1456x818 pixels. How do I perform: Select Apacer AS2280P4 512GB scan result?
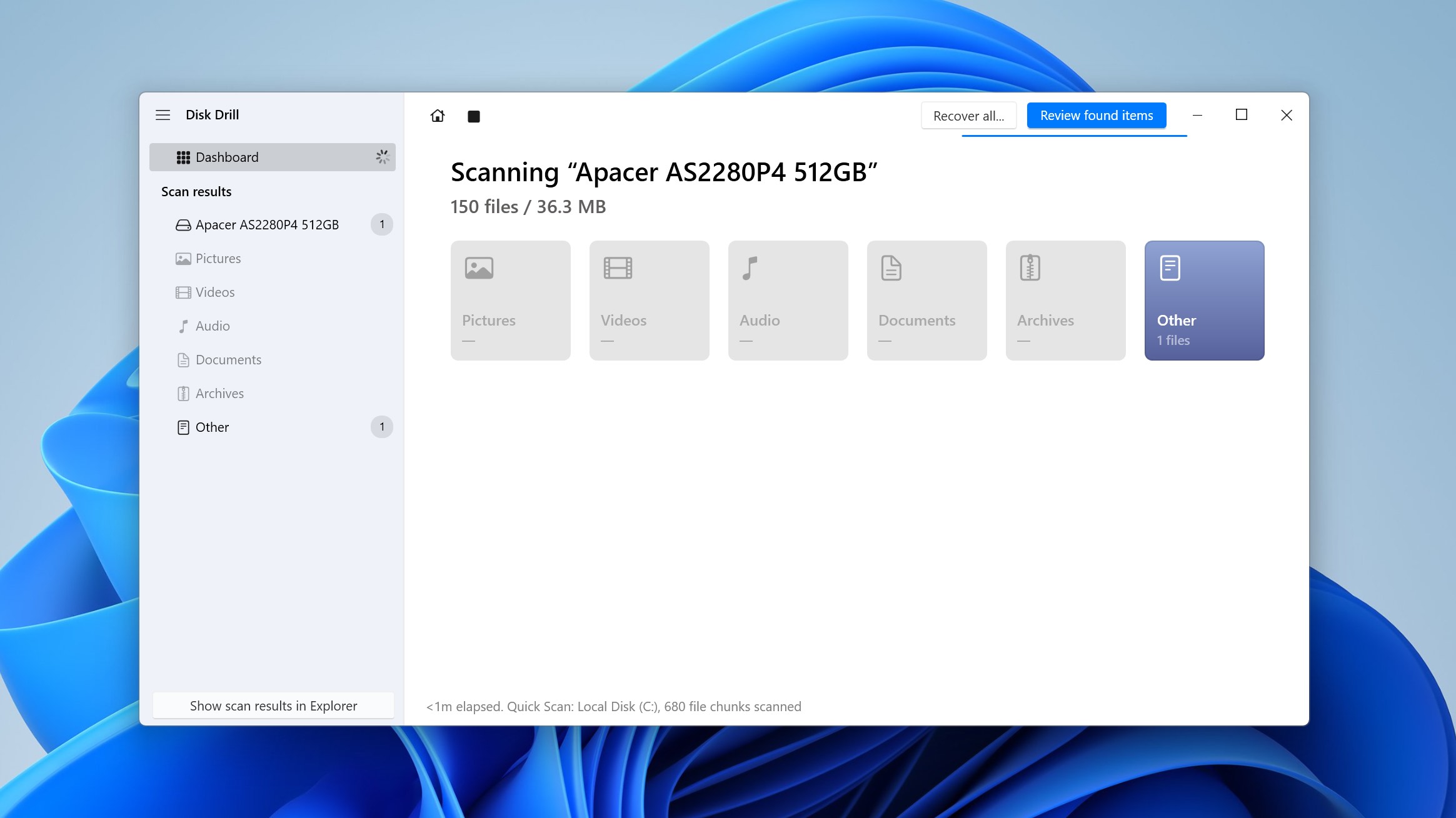click(x=267, y=224)
